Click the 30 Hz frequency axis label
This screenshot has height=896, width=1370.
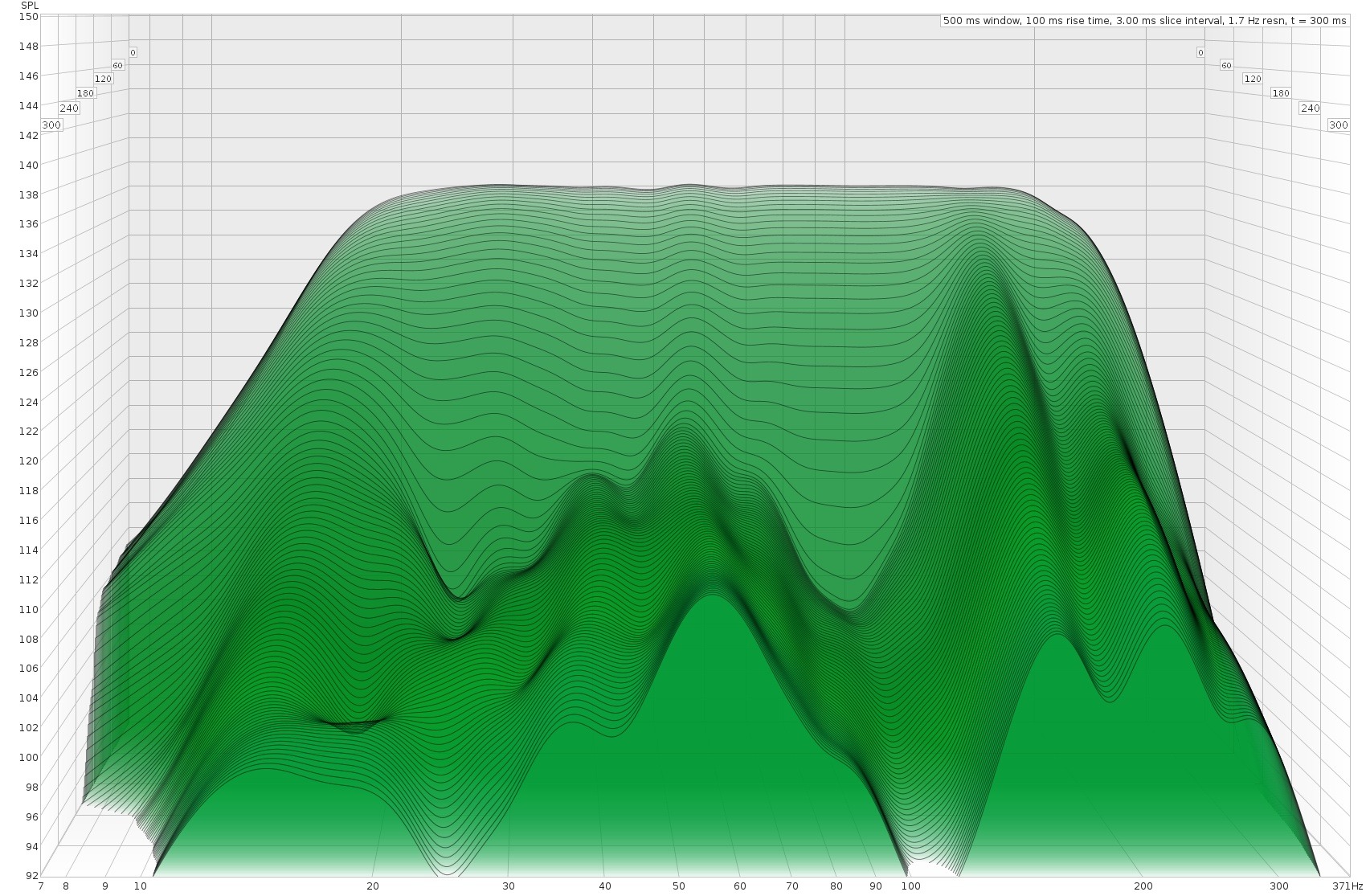coord(509,886)
